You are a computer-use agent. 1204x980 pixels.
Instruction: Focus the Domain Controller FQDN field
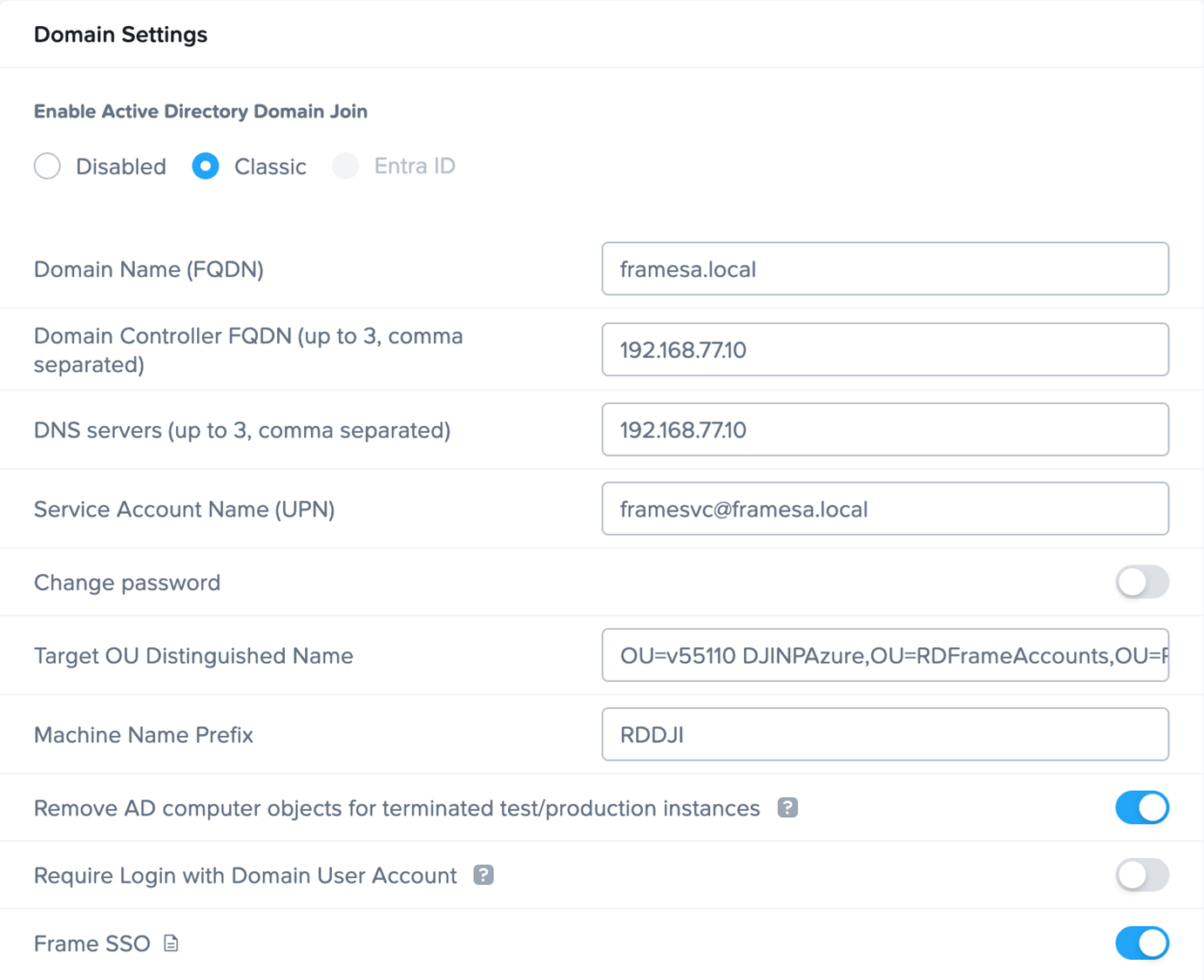pyautogui.click(x=884, y=349)
